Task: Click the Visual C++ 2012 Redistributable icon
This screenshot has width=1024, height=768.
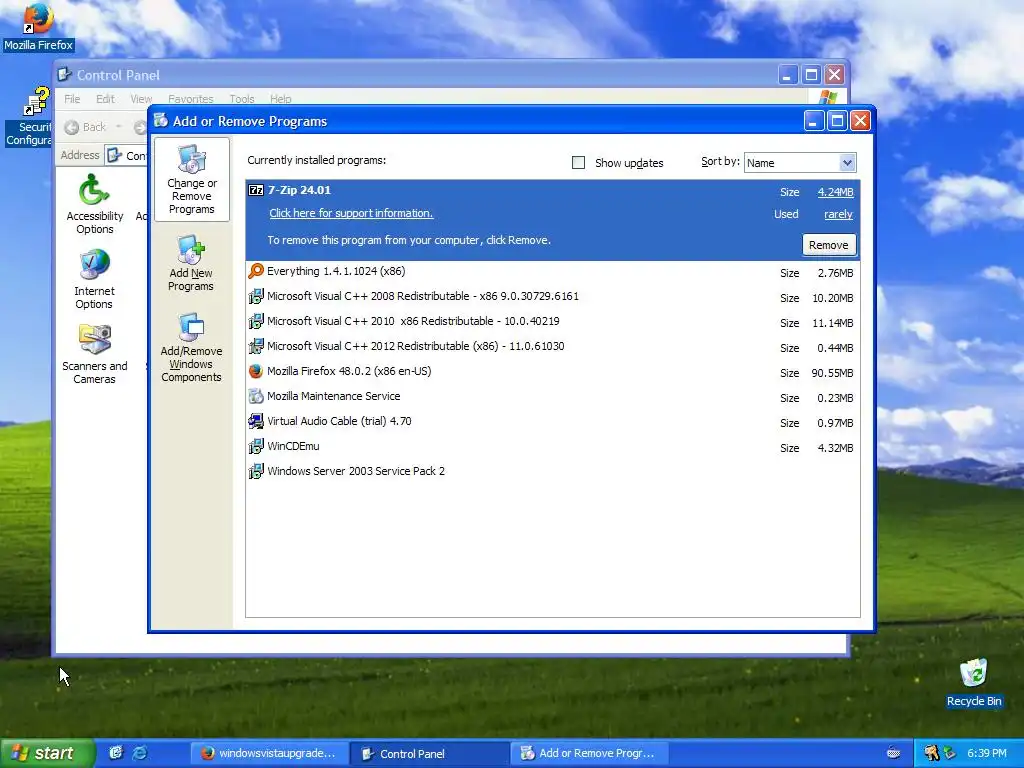Action: click(256, 346)
